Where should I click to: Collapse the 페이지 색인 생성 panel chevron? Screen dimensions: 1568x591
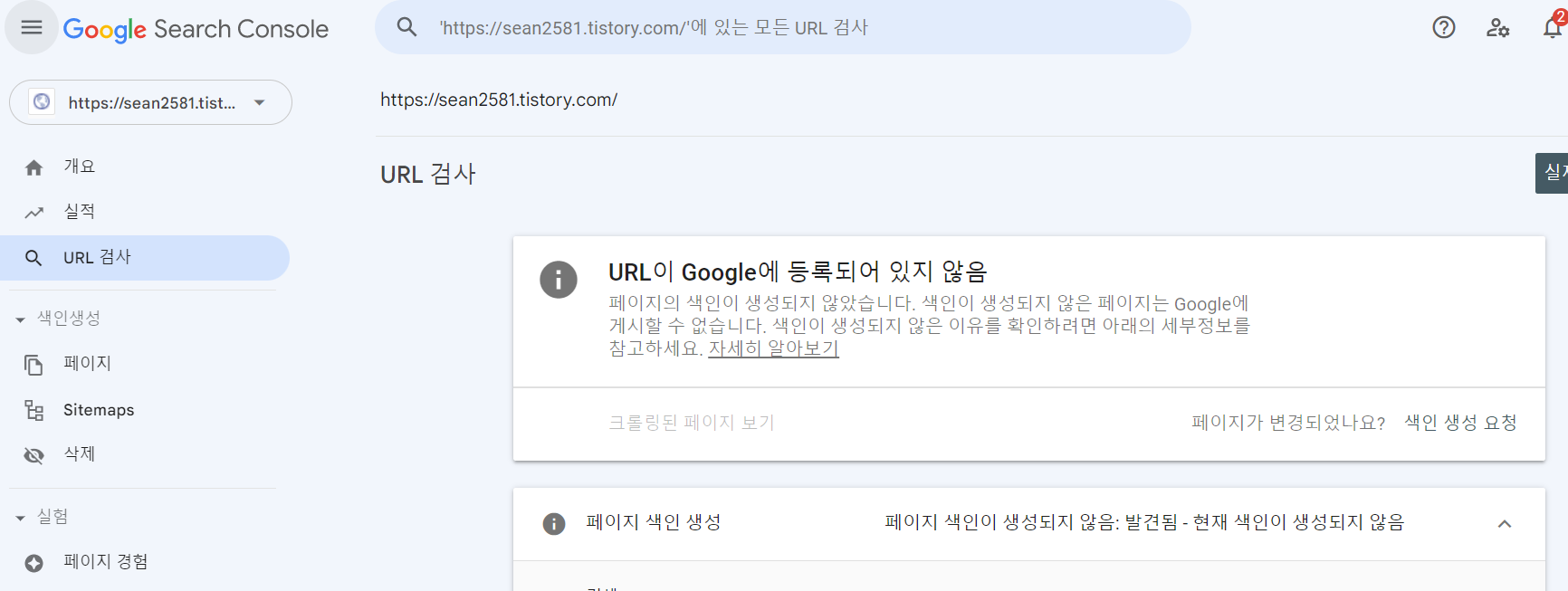click(1505, 523)
